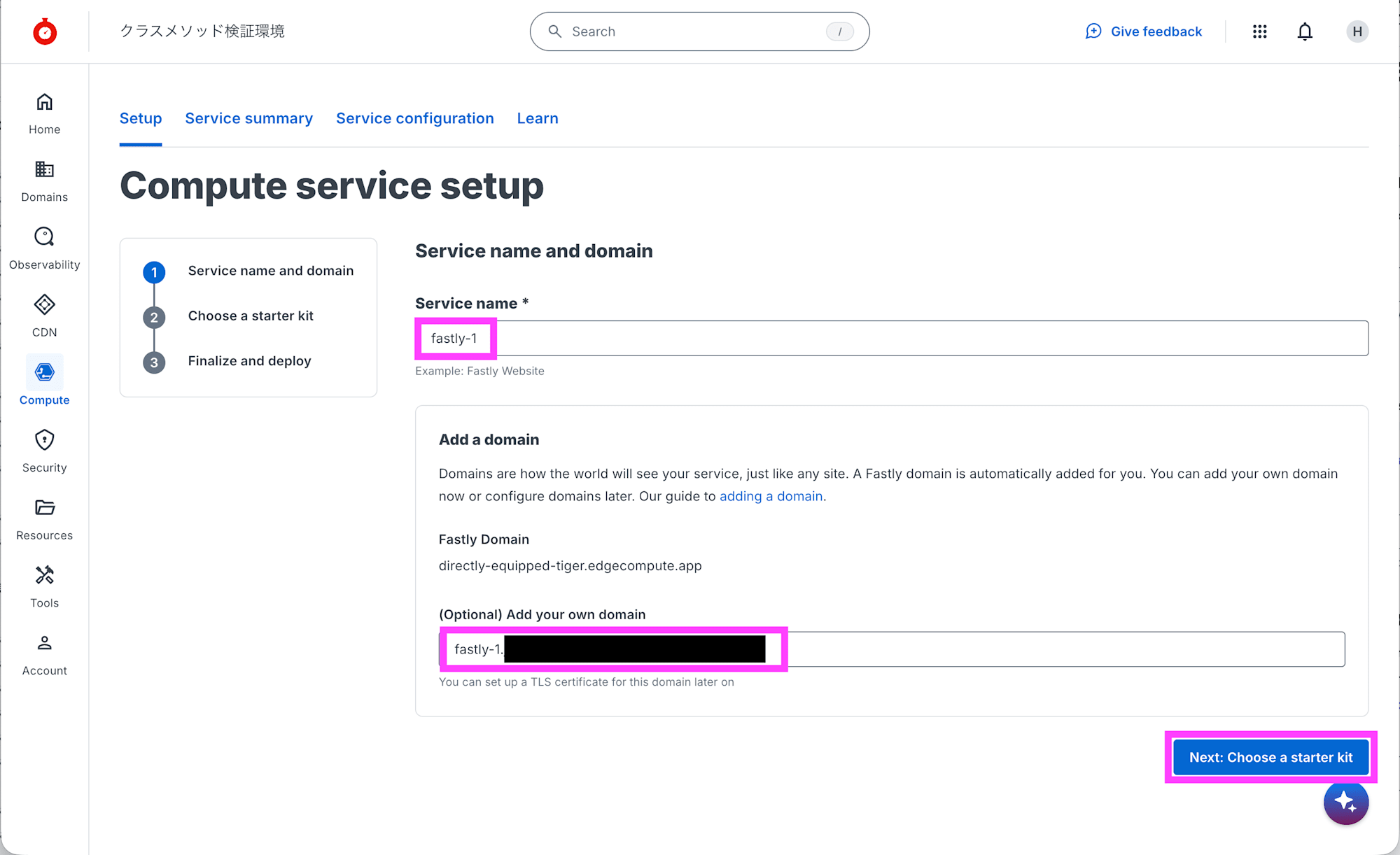Open the CDN sidebar icon
Viewport: 1400px width, 855px height.
point(44,305)
